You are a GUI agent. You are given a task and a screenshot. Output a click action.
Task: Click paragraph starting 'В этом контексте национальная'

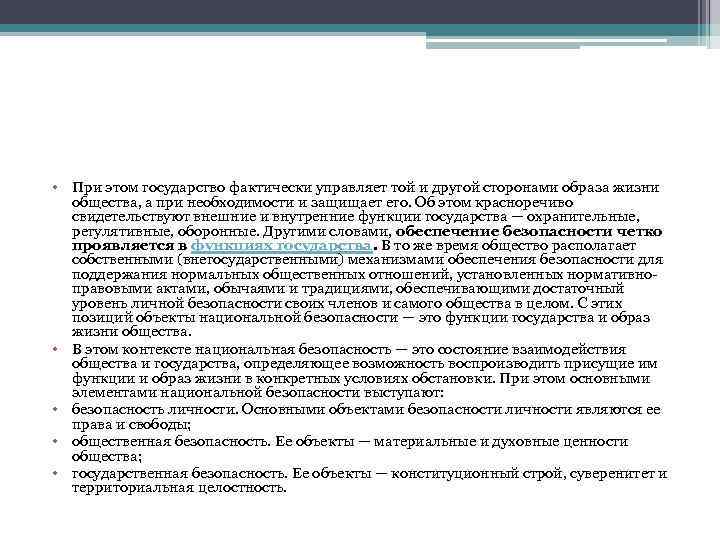pyautogui.click(x=365, y=371)
